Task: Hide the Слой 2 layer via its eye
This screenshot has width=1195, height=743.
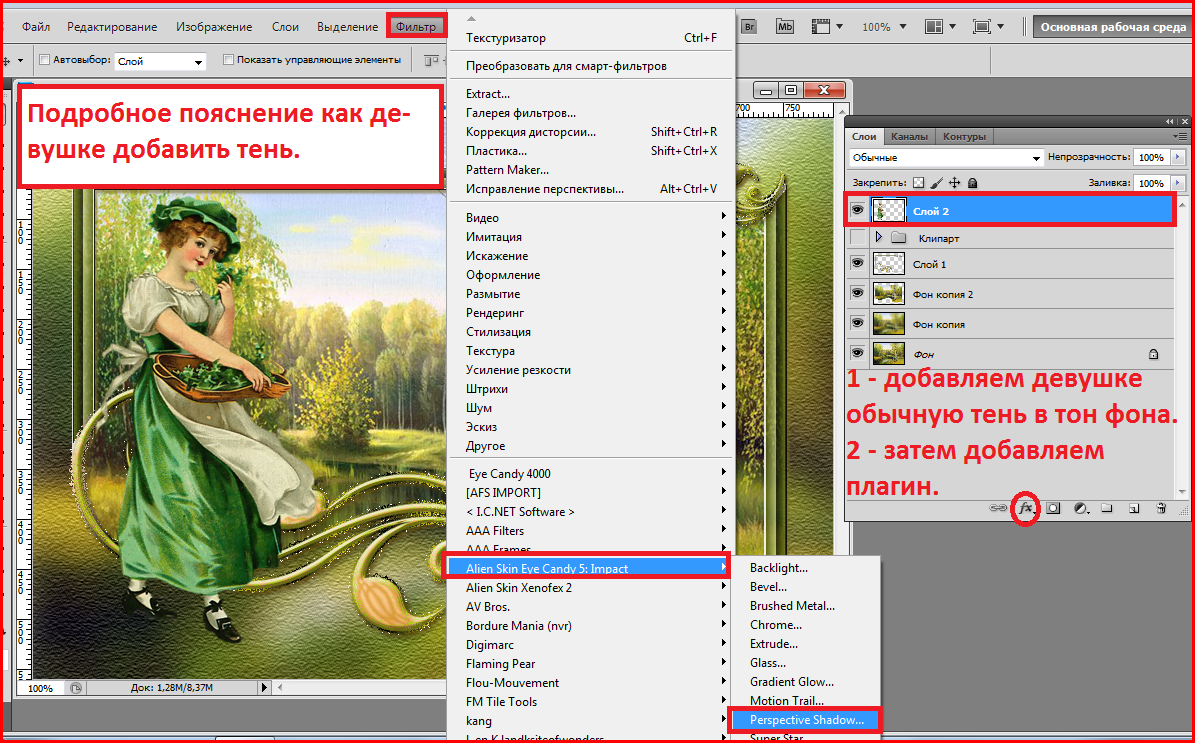Action: coord(857,210)
